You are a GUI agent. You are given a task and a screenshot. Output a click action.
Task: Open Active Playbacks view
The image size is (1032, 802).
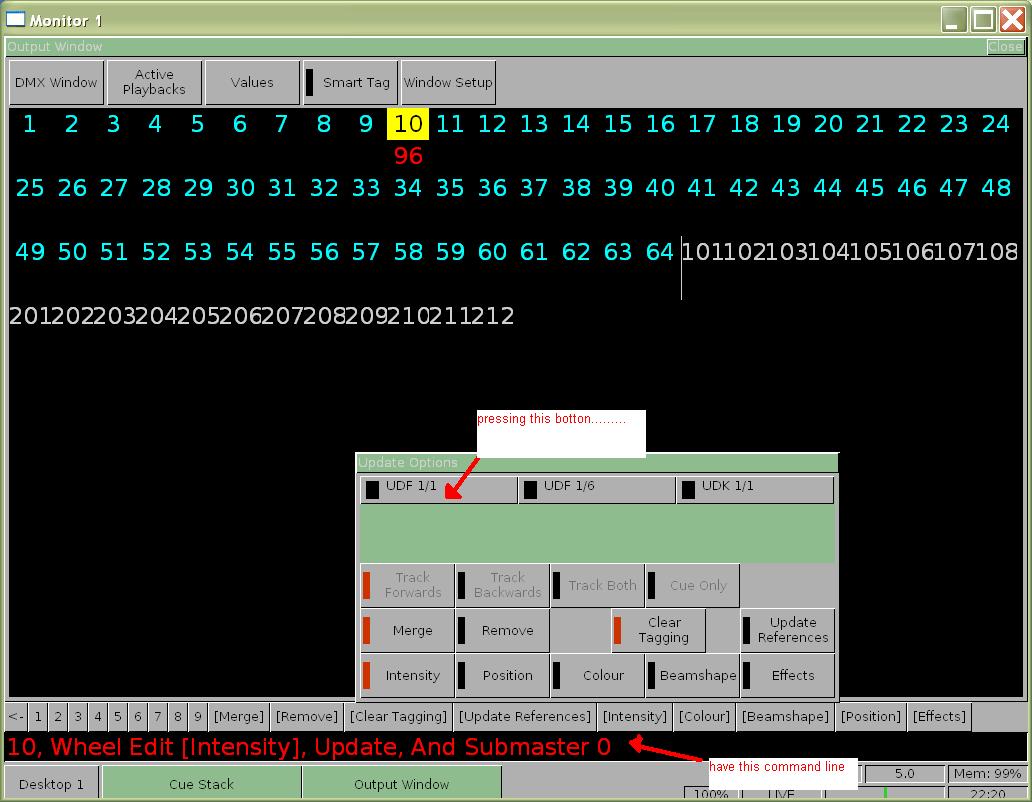click(x=154, y=82)
